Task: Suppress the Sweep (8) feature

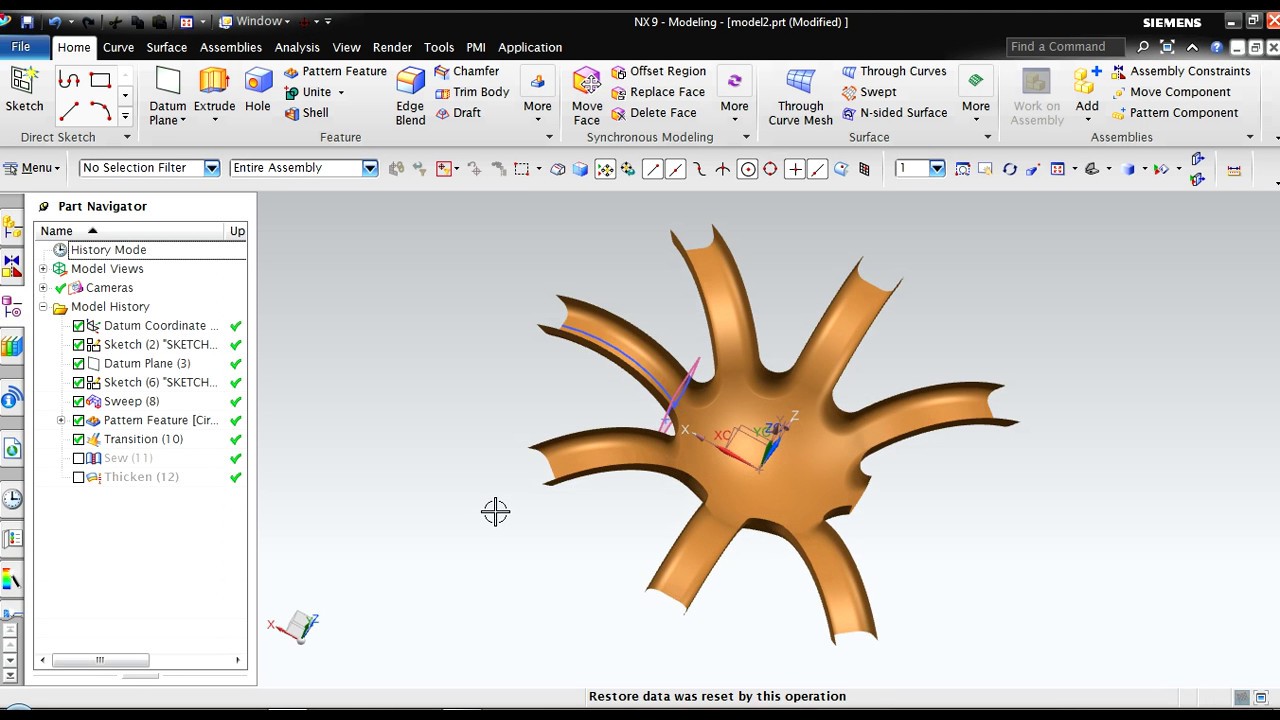Action: [x=79, y=402]
